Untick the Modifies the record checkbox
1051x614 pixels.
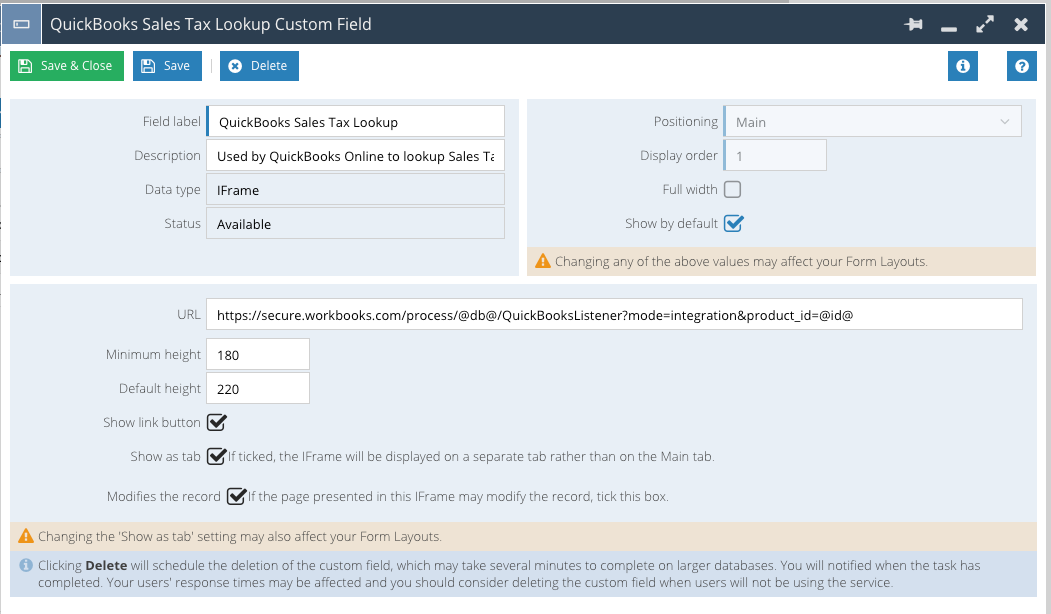pyautogui.click(x=236, y=496)
